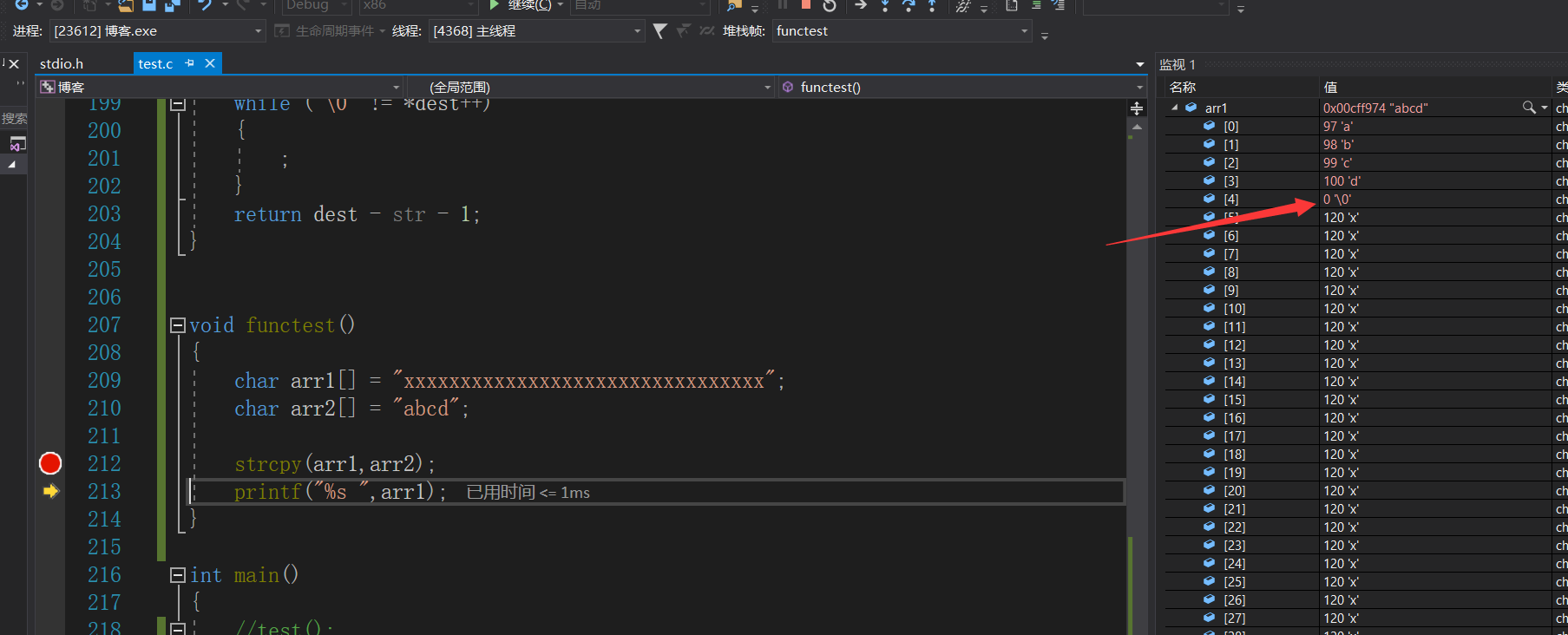Click the blue variable icon for [27]
Viewport: 1568px width, 635px height.
tap(1209, 618)
